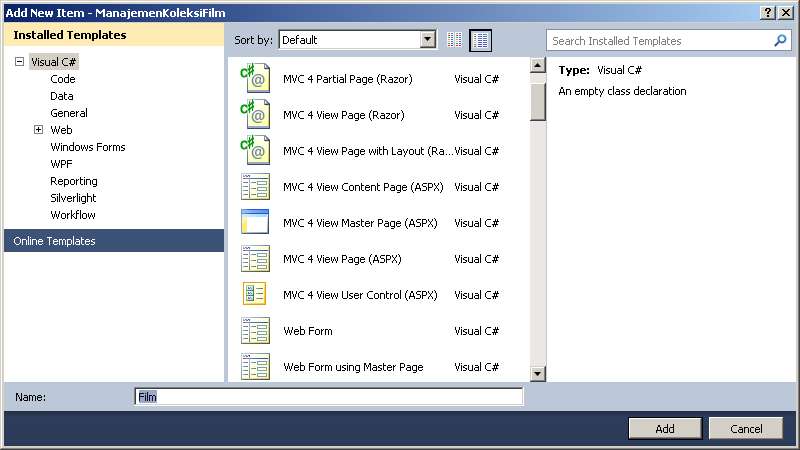Expand the Web tree node
The height and width of the screenshot is (450, 800).
(x=39, y=130)
